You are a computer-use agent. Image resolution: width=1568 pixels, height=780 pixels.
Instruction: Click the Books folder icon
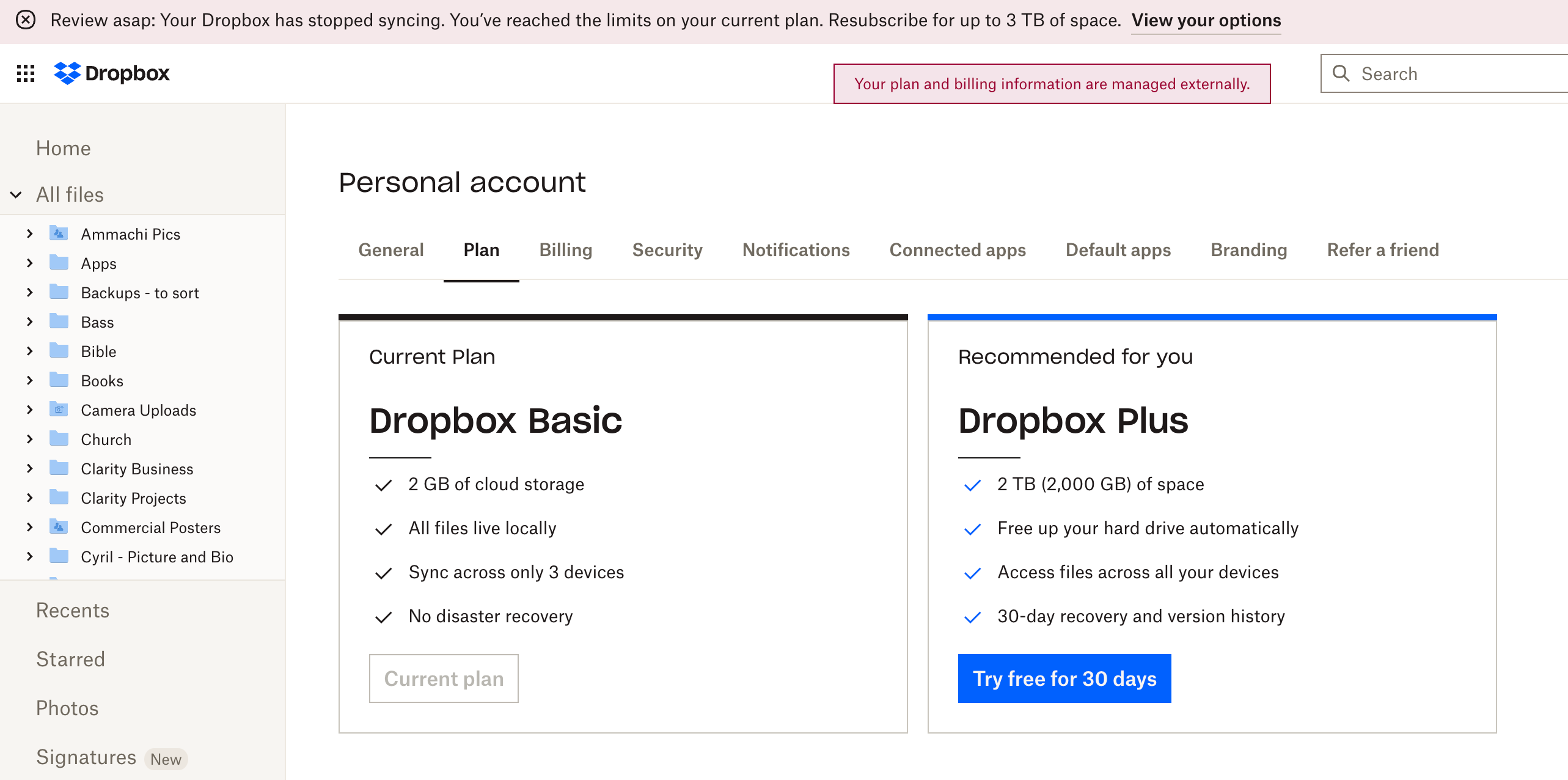[59, 380]
